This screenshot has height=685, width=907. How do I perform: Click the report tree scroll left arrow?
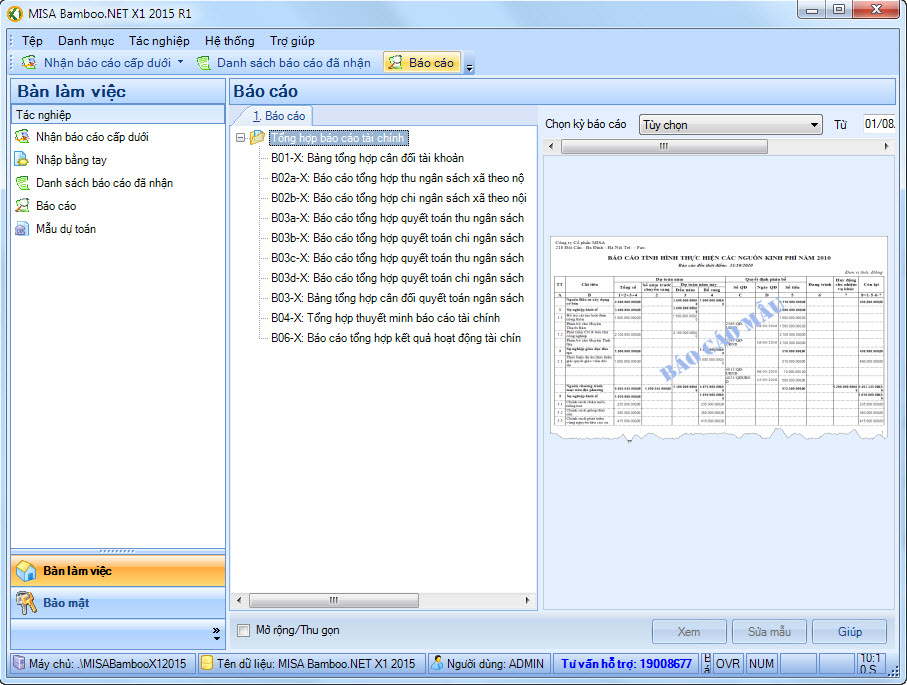239,601
